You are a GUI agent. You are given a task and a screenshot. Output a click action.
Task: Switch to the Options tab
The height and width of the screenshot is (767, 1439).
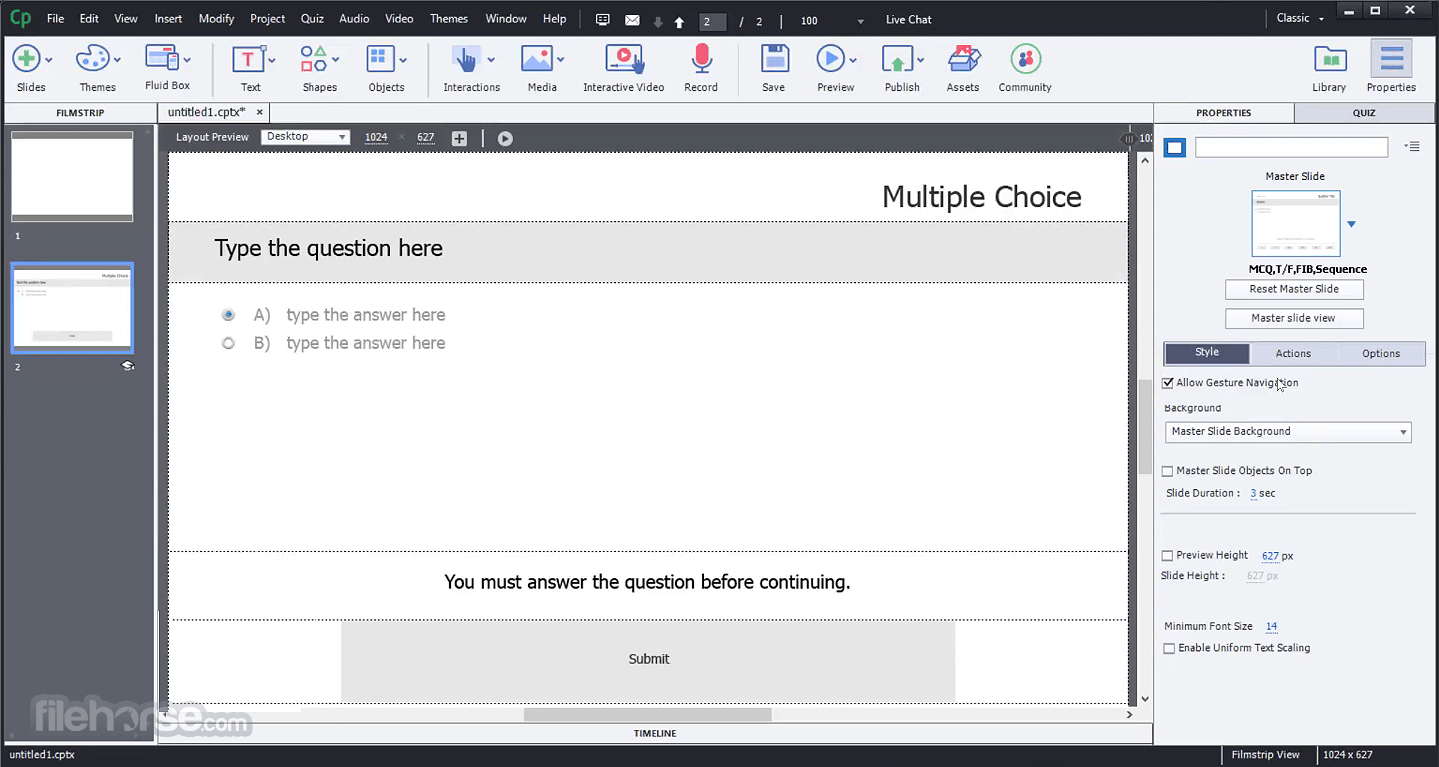1381,353
